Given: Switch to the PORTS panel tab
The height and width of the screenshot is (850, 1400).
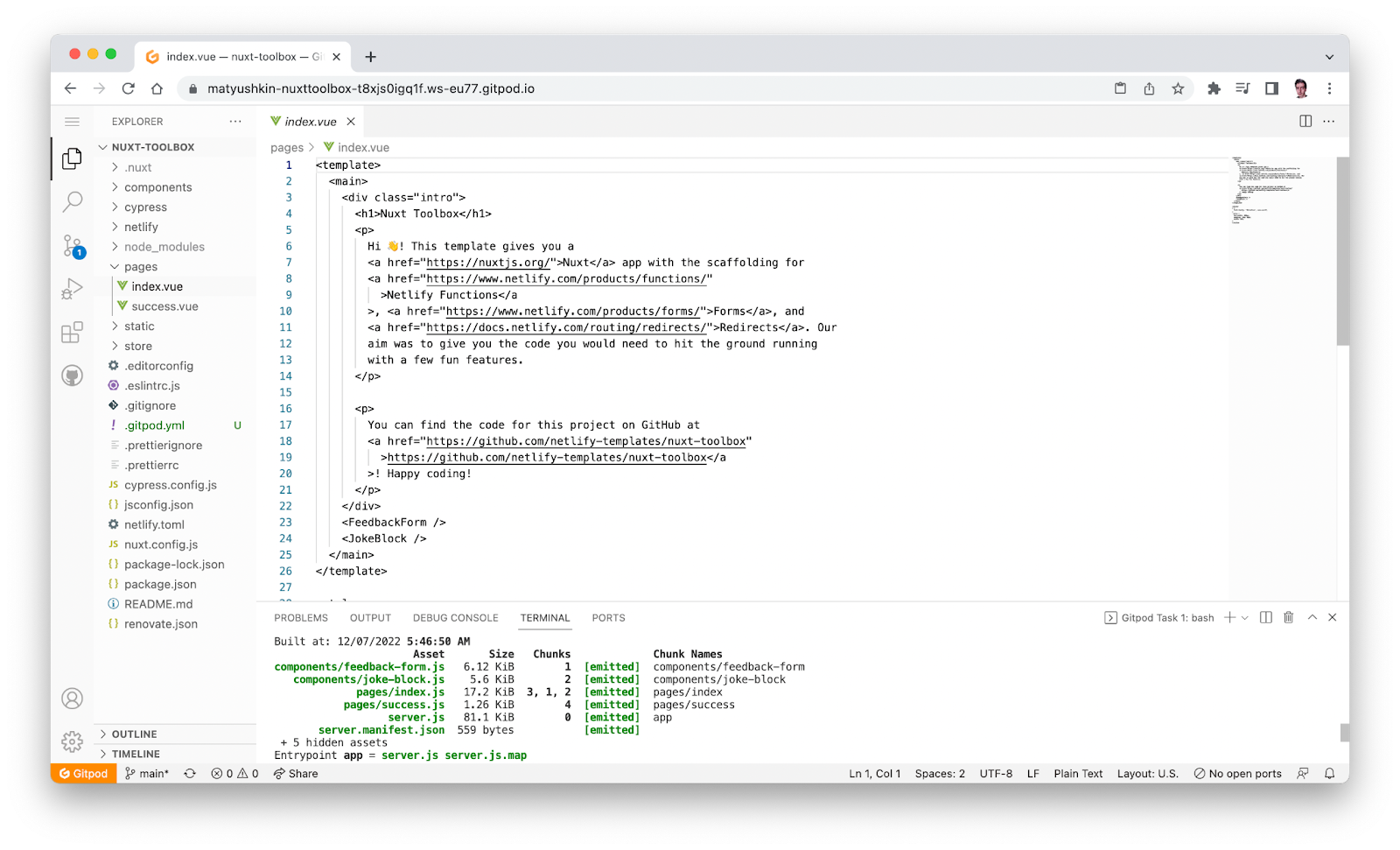Looking at the screenshot, I should (x=608, y=618).
